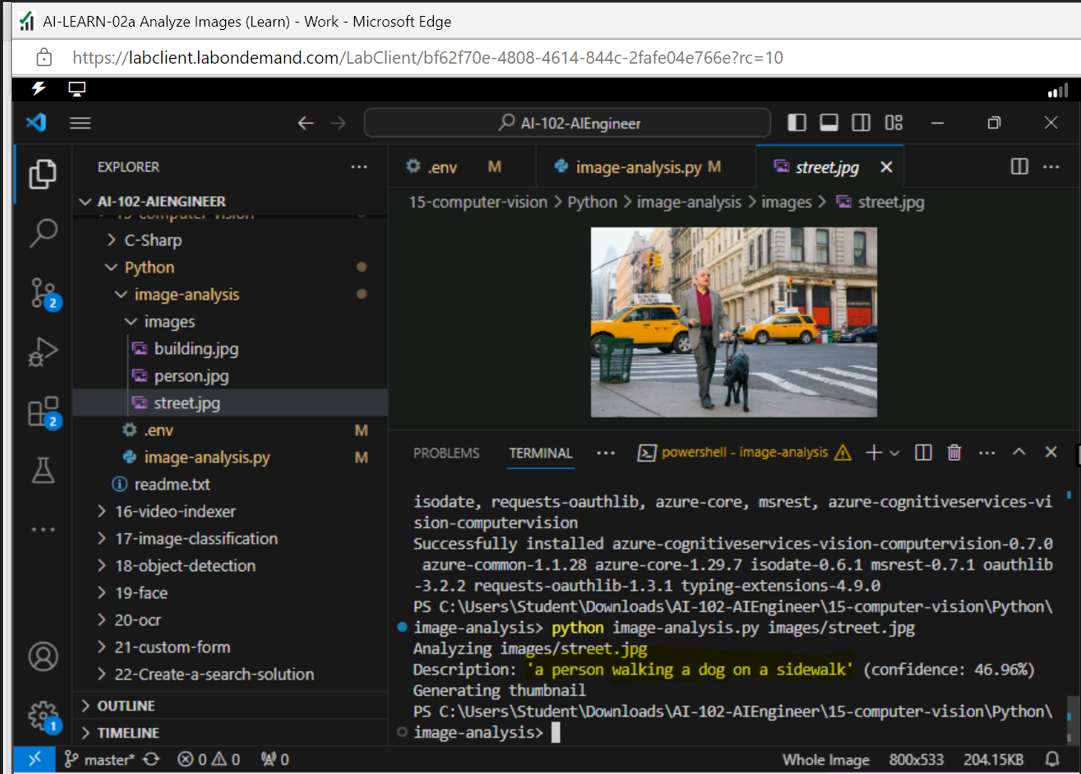1081x774 pixels.
Task: View site information lock icon in Edge
Action: click(x=44, y=57)
